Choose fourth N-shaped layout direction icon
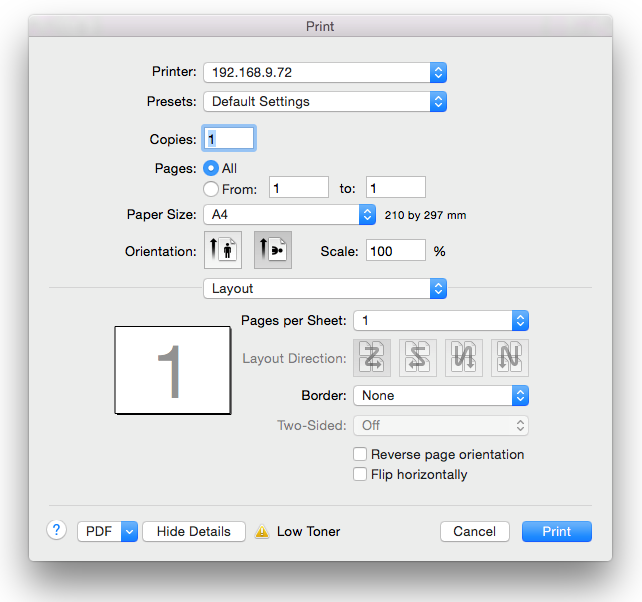The image size is (642, 602). click(x=510, y=358)
